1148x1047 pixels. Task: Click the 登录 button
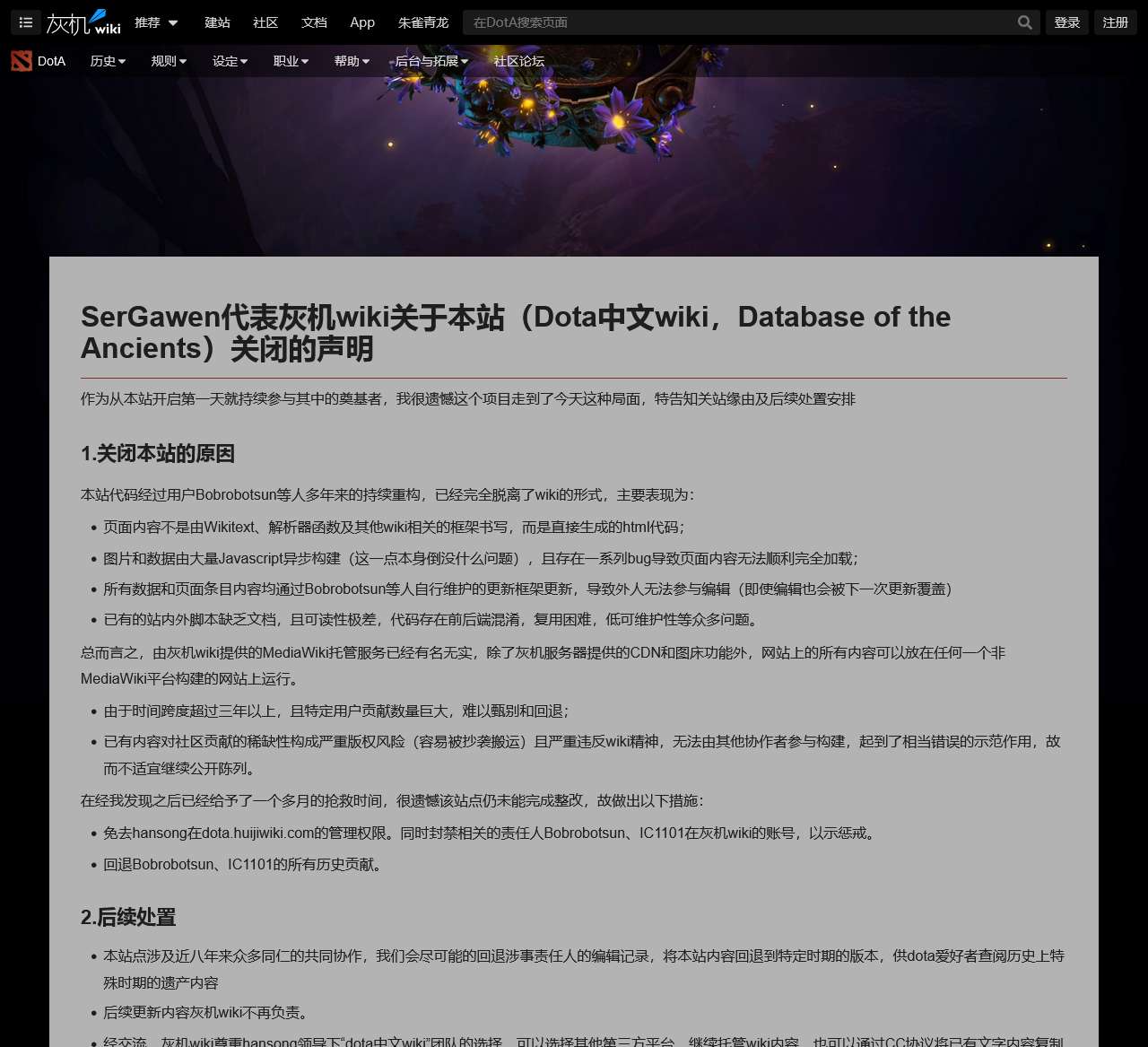[1067, 22]
